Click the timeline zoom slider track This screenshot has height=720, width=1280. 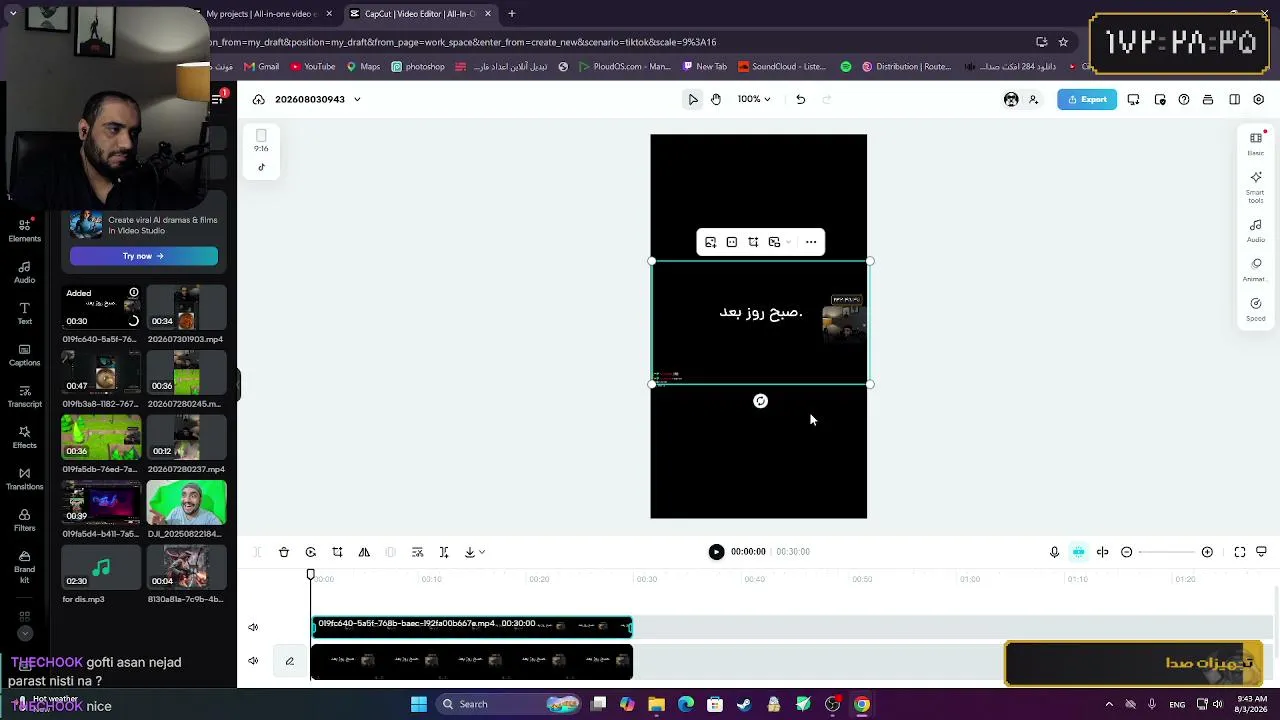(x=1167, y=552)
